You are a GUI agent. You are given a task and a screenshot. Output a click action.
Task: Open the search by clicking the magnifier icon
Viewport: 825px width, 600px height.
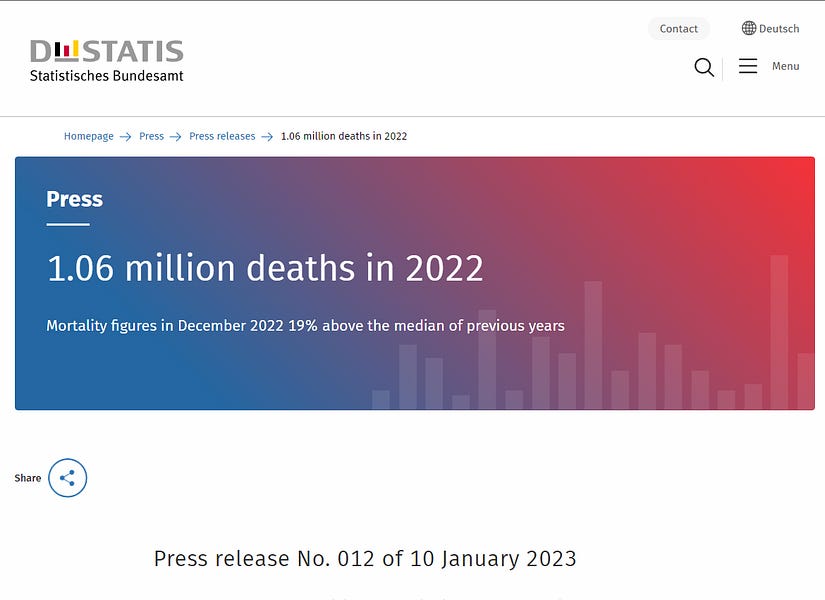coord(704,67)
